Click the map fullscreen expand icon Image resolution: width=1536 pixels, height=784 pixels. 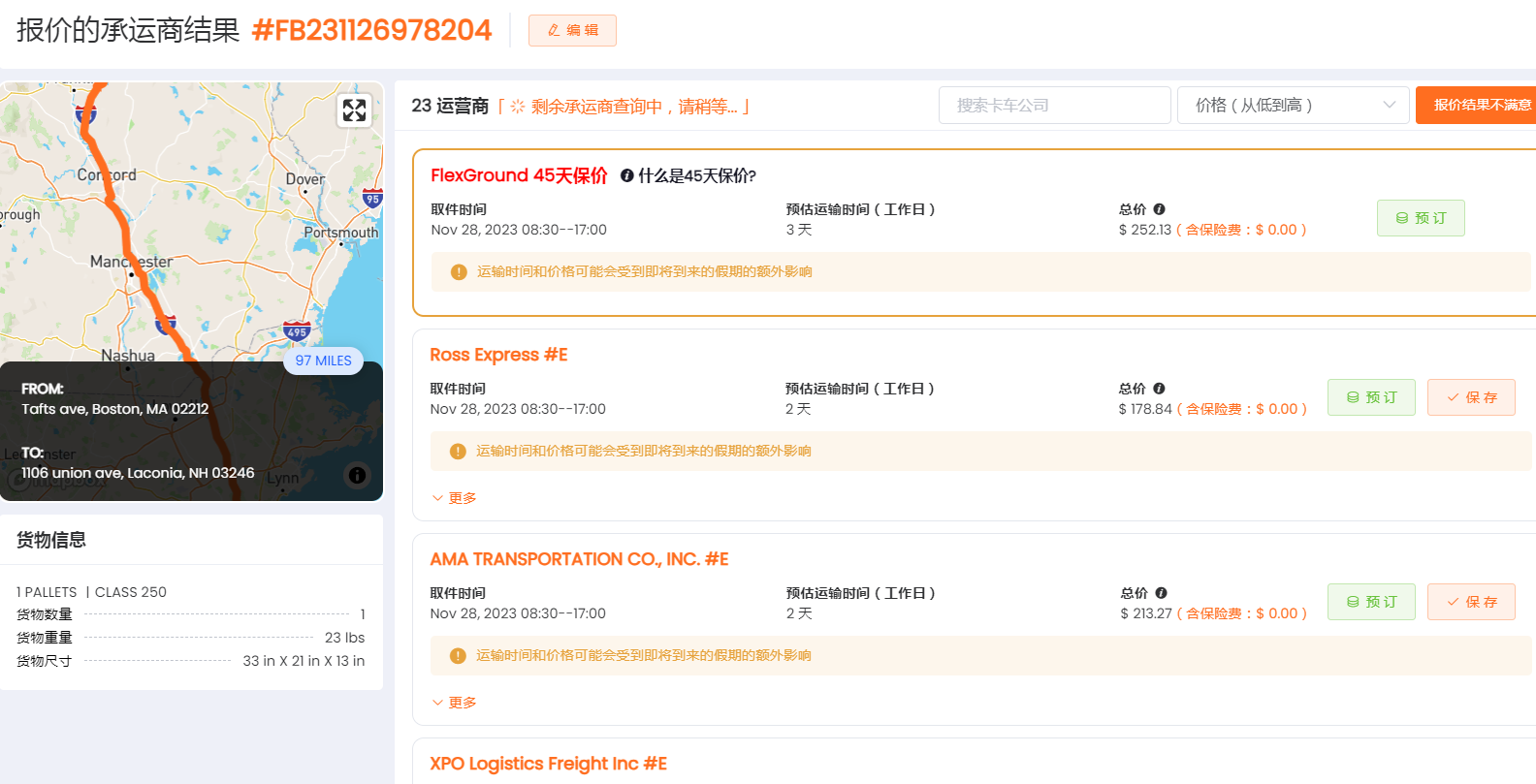(x=355, y=110)
